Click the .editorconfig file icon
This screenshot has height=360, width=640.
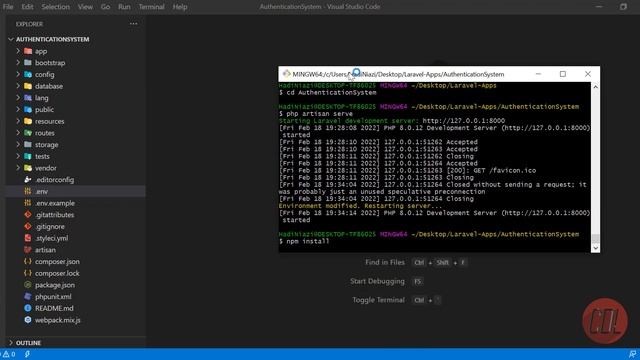[28, 180]
